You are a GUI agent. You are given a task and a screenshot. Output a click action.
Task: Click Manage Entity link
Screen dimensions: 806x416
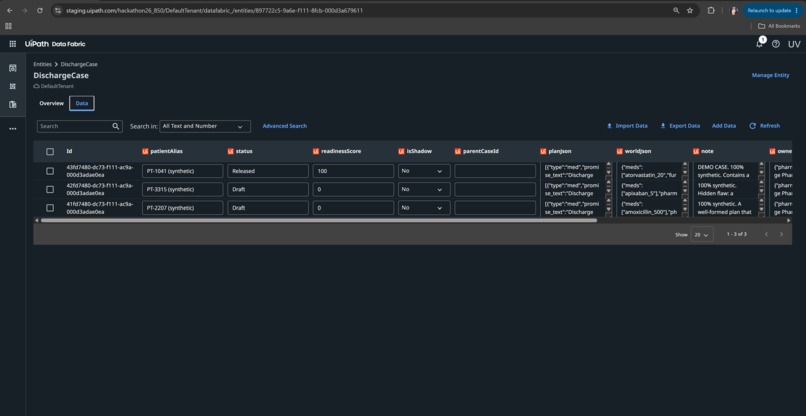(x=771, y=75)
